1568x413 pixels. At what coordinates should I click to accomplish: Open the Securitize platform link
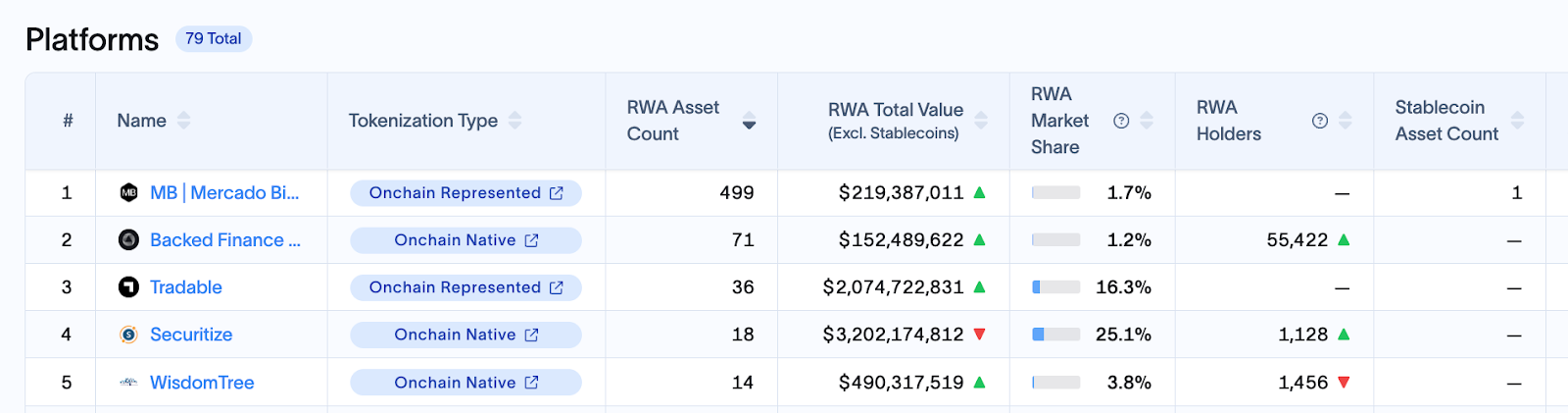[x=191, y=335]
